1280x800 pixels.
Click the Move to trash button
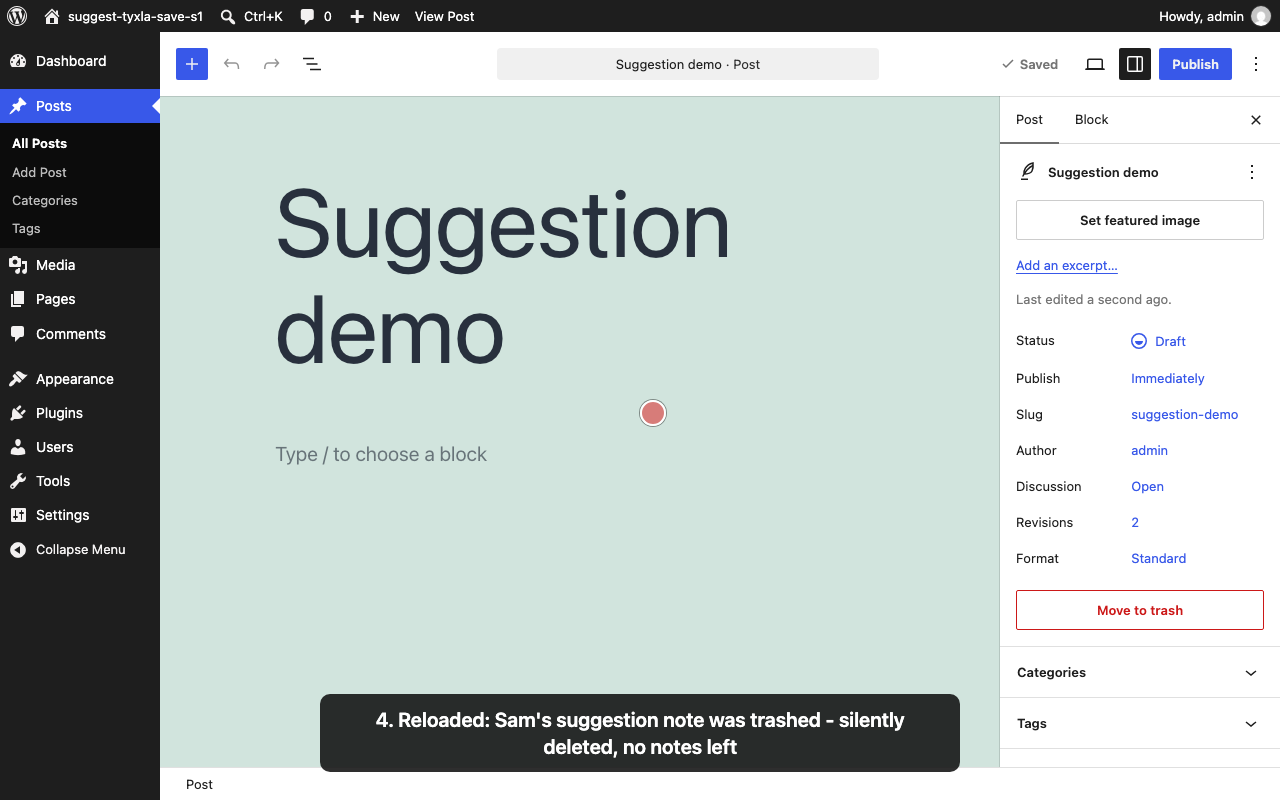coord(1140,610)
